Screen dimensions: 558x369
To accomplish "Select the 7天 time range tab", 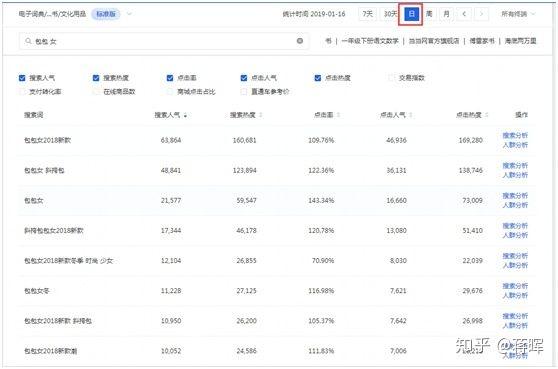I will coord(367,14).
